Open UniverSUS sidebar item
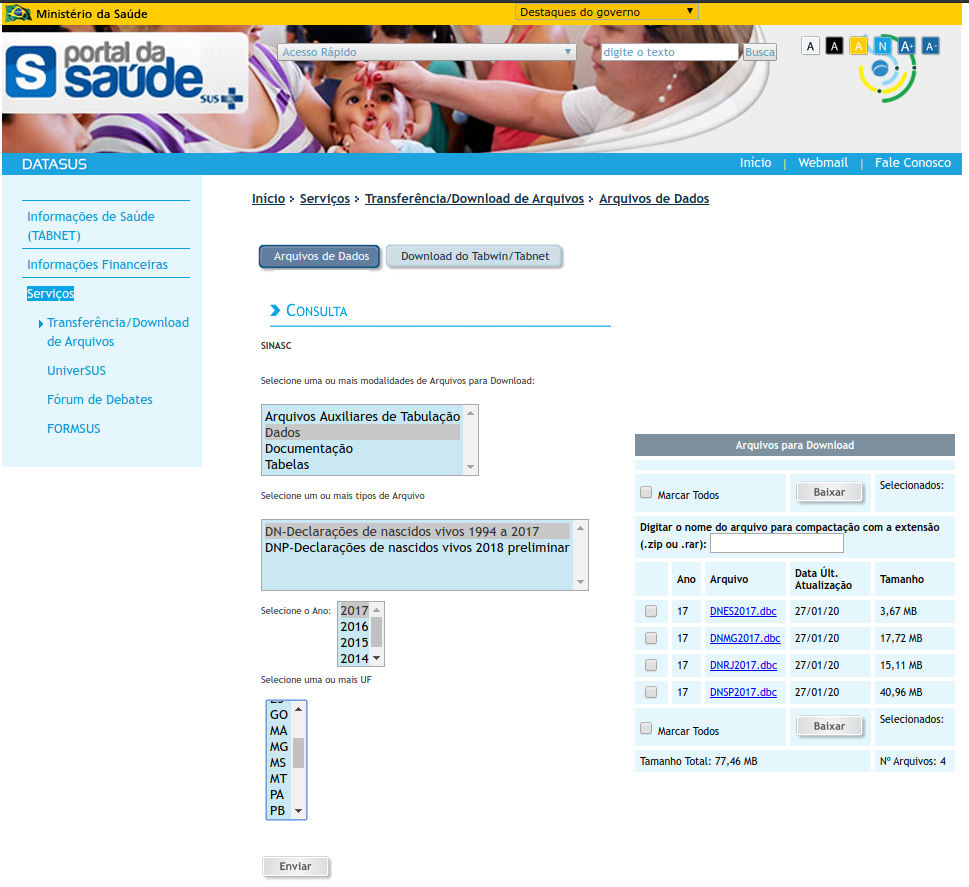The height and width of the screenshot is (887, 969). click(x=76, y=370)
